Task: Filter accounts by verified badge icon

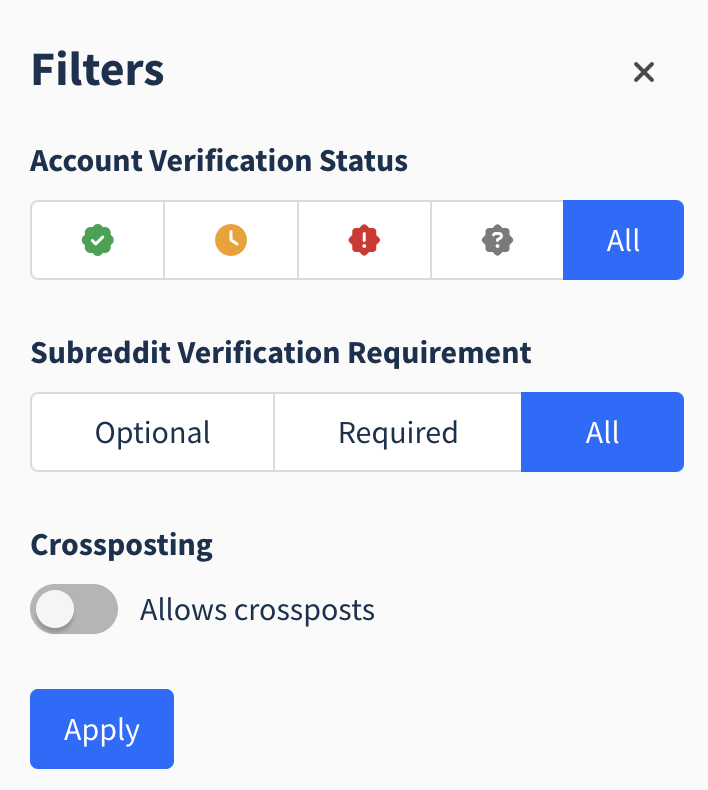Action: 98,240
